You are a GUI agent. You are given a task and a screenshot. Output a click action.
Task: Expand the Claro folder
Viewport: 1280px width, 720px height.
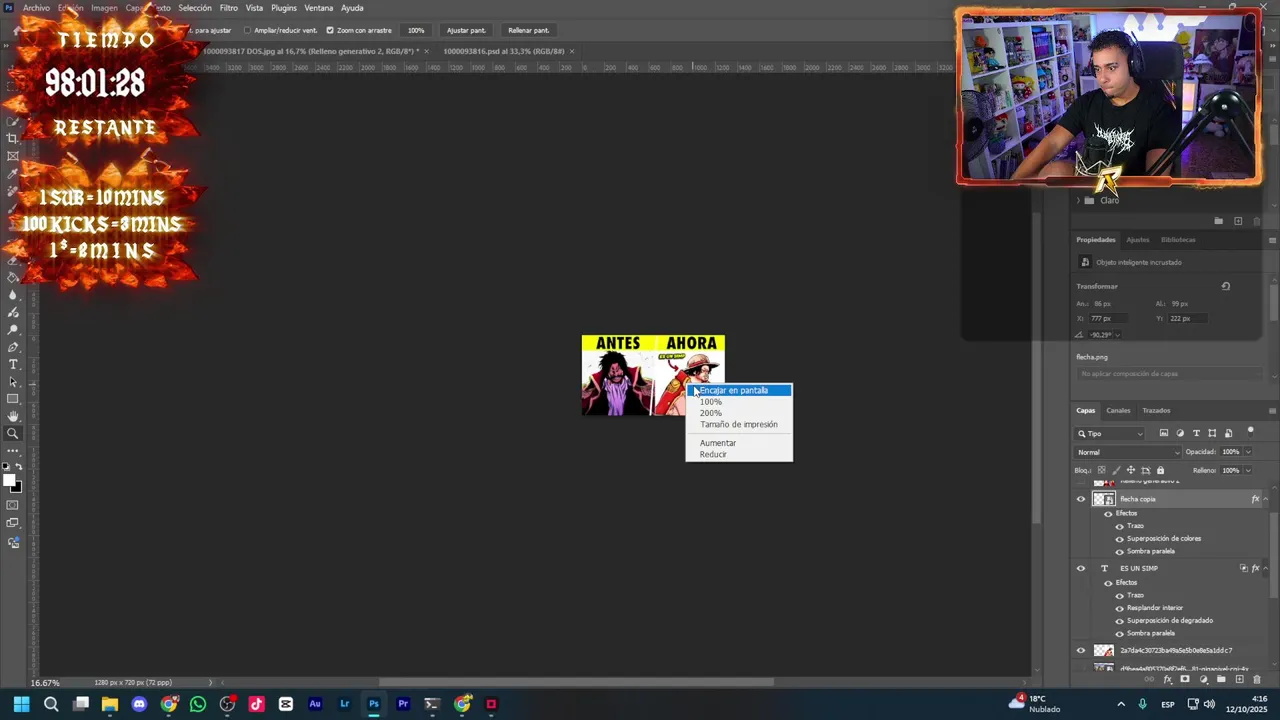(1079, 200)
